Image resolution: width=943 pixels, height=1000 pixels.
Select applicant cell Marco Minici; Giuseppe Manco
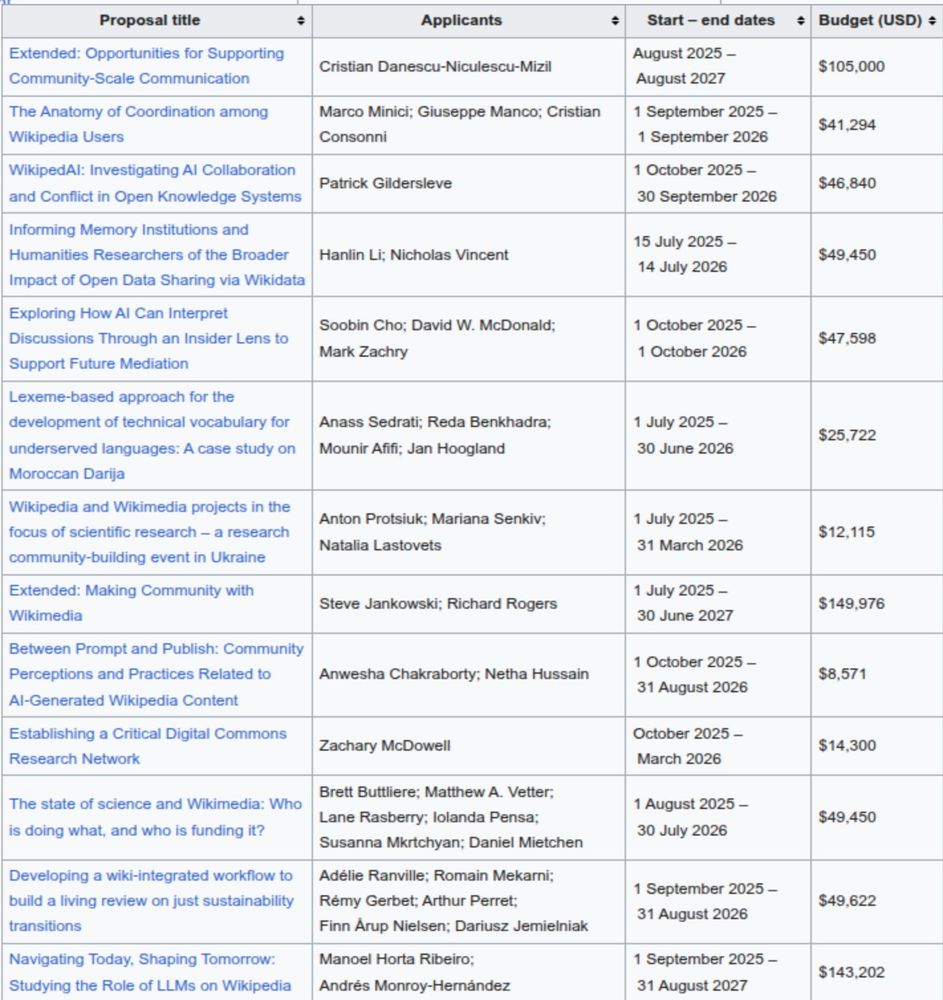(469, 125)
